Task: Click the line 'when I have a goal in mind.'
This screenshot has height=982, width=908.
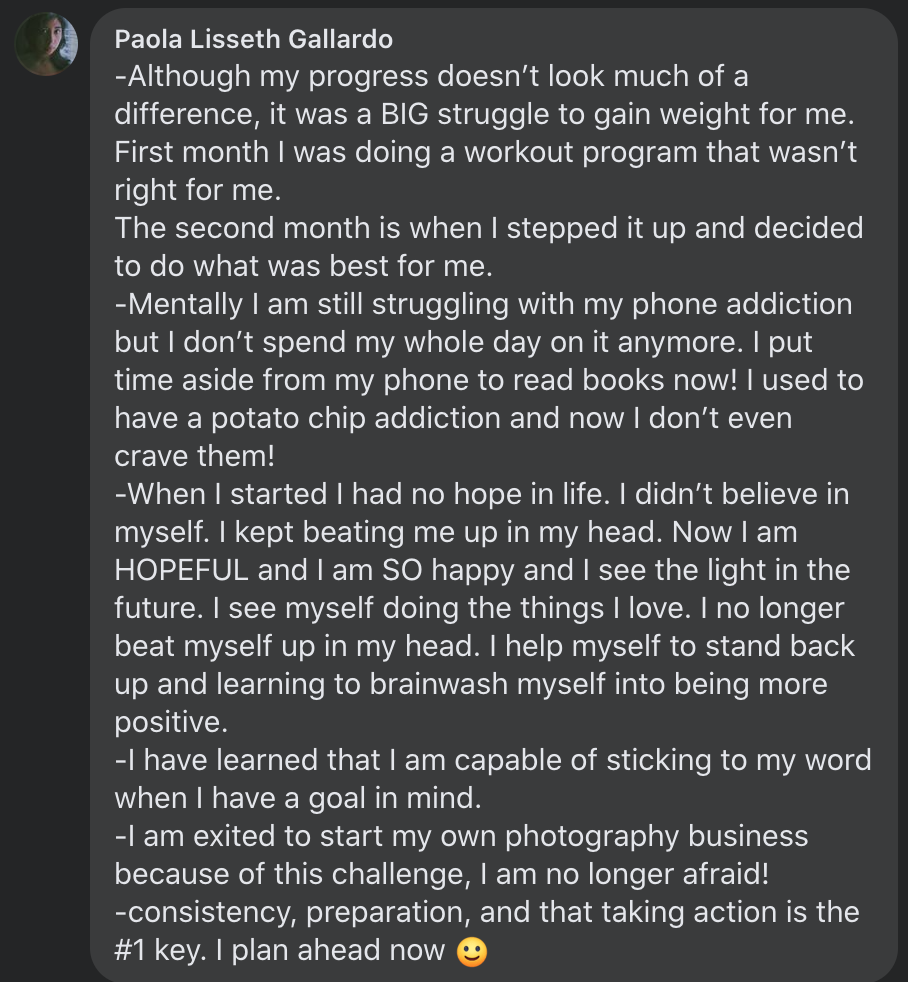Action: tap(298, 799)
